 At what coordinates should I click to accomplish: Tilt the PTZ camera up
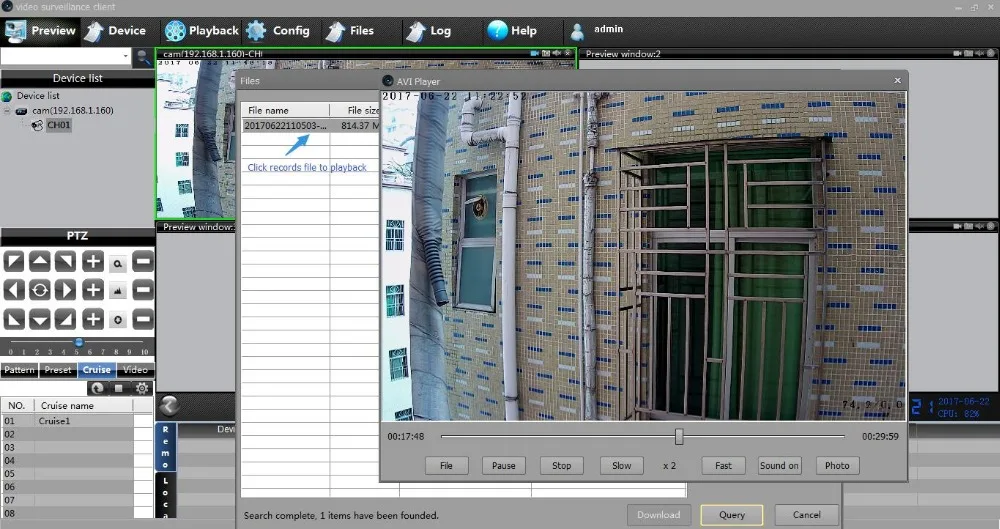(40, 261)
